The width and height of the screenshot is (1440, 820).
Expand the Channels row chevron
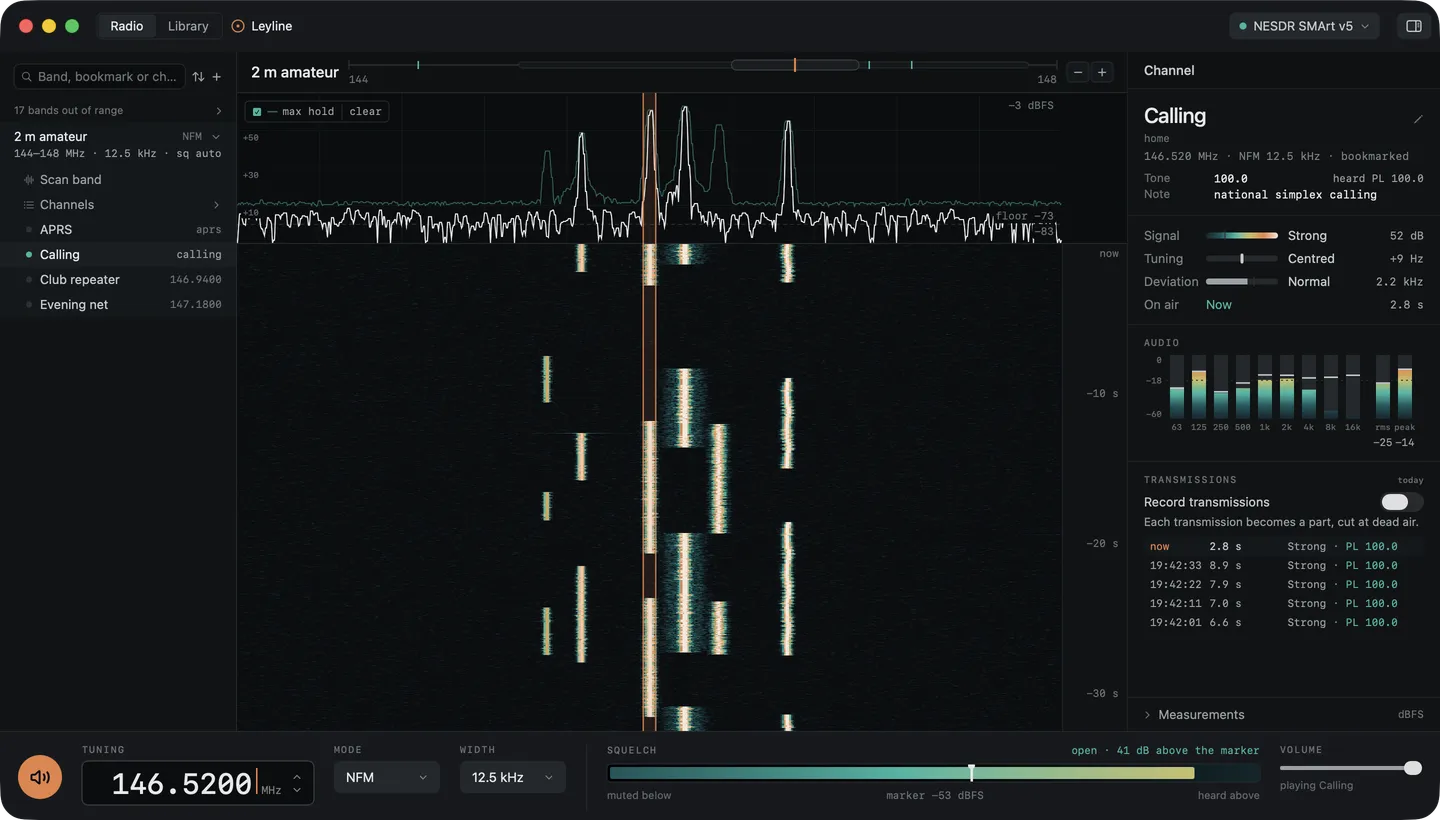pos(217,205)
